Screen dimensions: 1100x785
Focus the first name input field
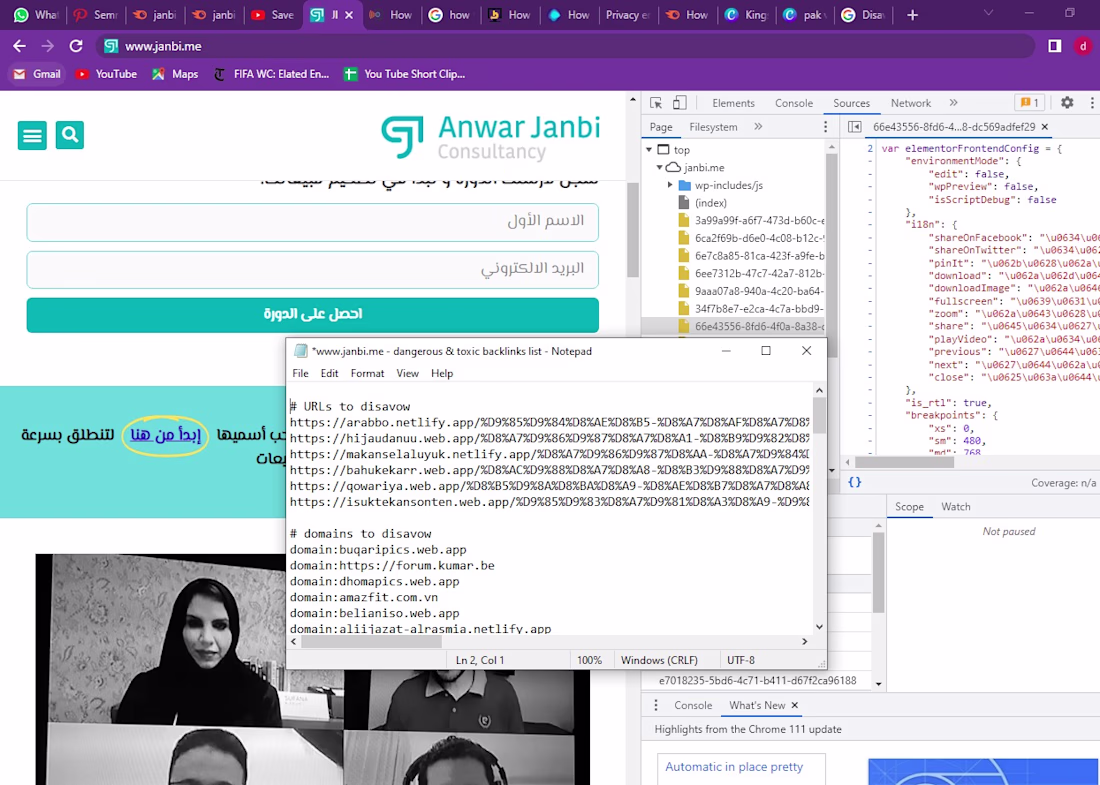312,222
